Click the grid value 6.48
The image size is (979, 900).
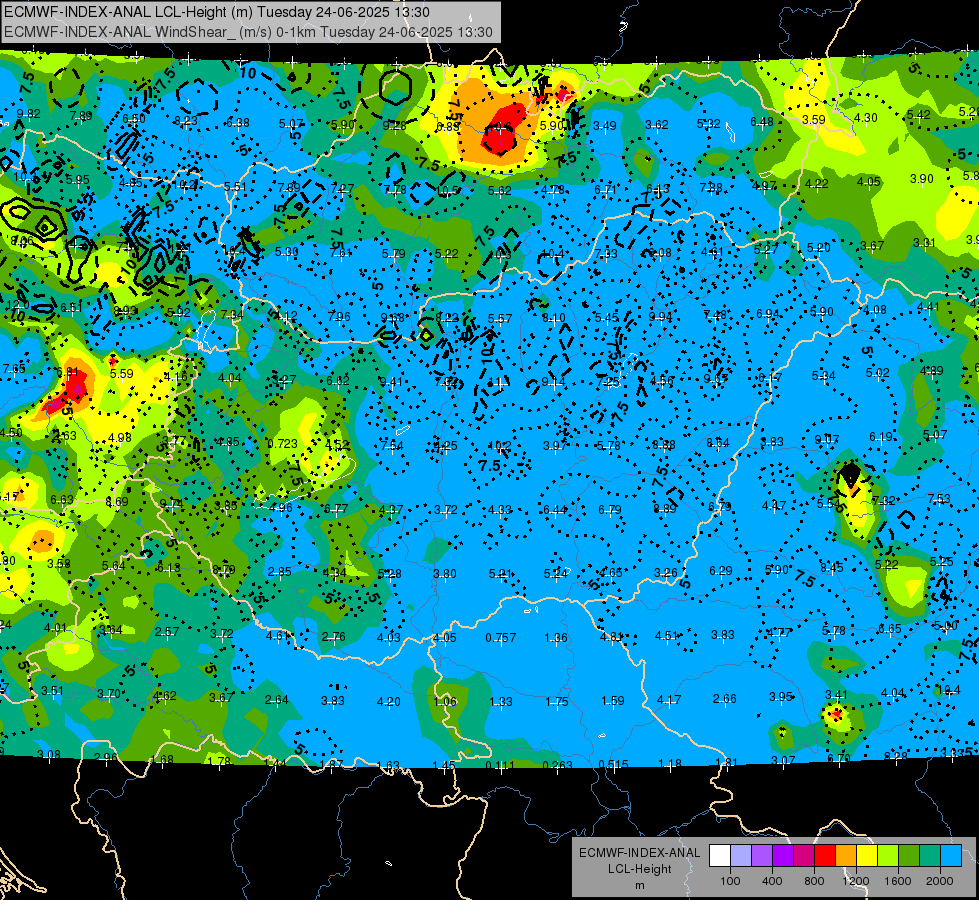[x=762, y=122]
